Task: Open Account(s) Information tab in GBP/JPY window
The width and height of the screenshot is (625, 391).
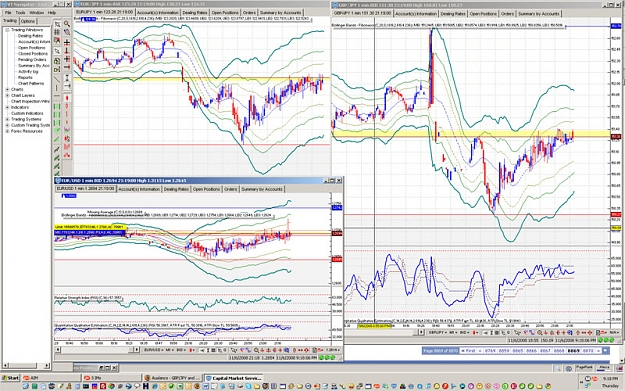Action: (x=416, y=14)
